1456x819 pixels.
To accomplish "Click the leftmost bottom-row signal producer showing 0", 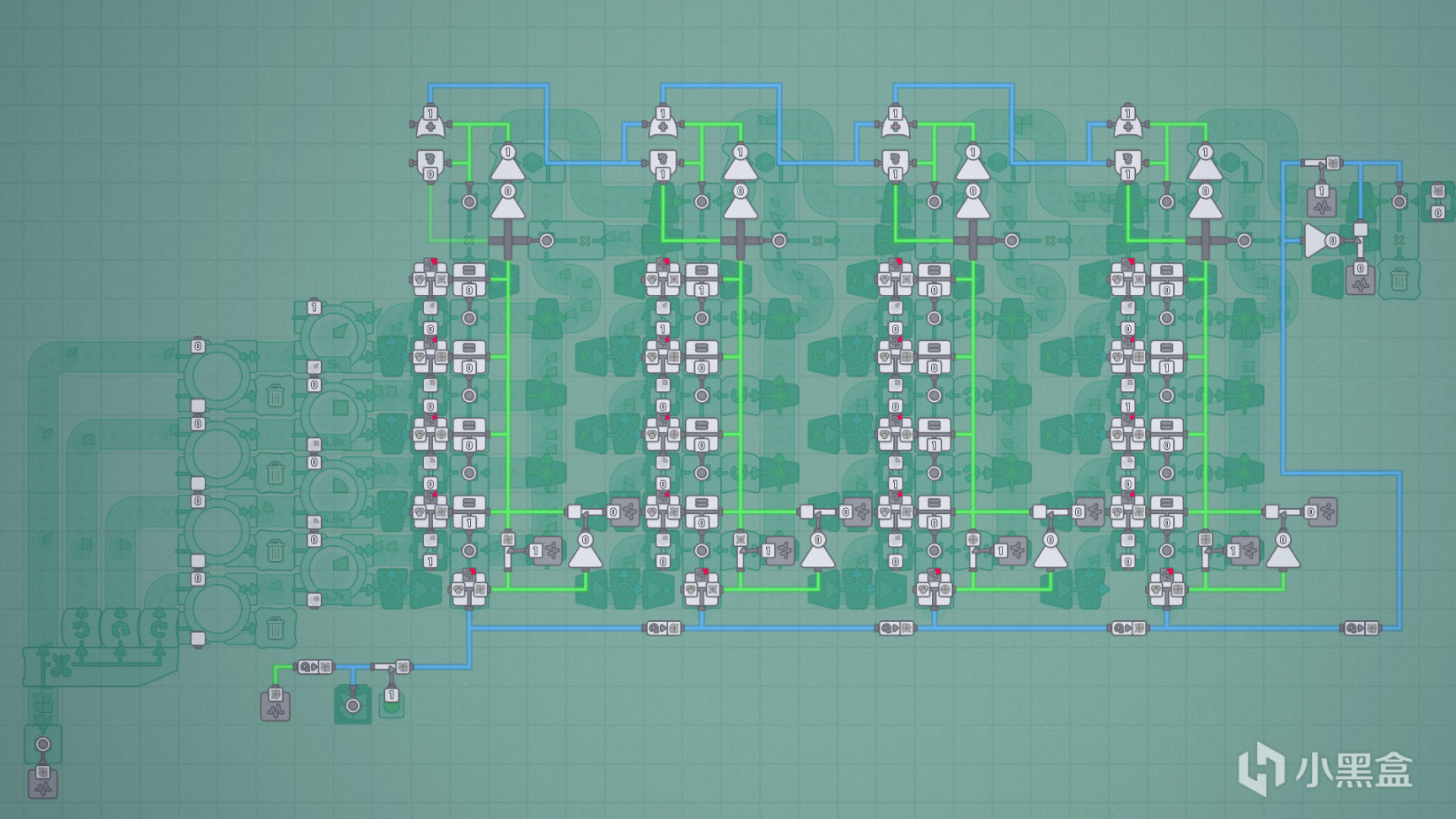I will point(624,511).
